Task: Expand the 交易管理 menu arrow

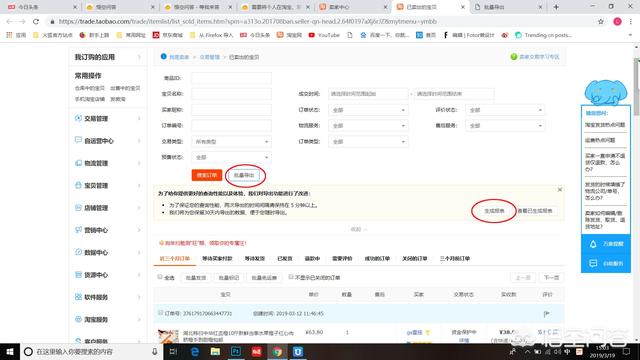Action: coord(139,118)
